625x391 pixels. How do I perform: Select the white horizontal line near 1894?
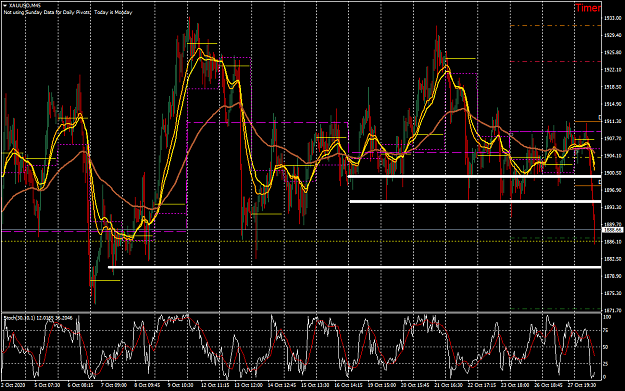[x=475, y=201]
